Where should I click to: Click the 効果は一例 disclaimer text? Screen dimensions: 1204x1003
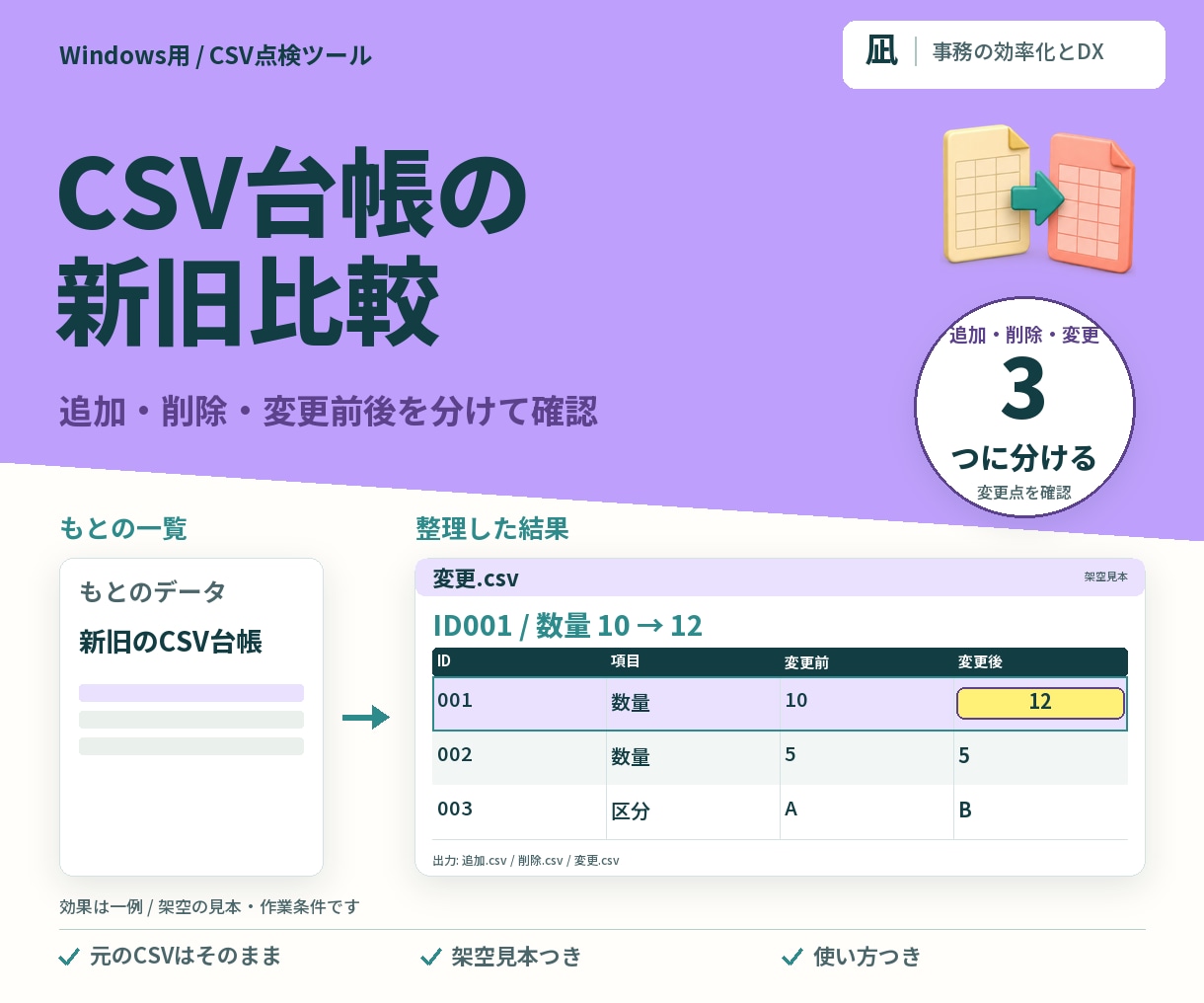[x=209, y=906]
